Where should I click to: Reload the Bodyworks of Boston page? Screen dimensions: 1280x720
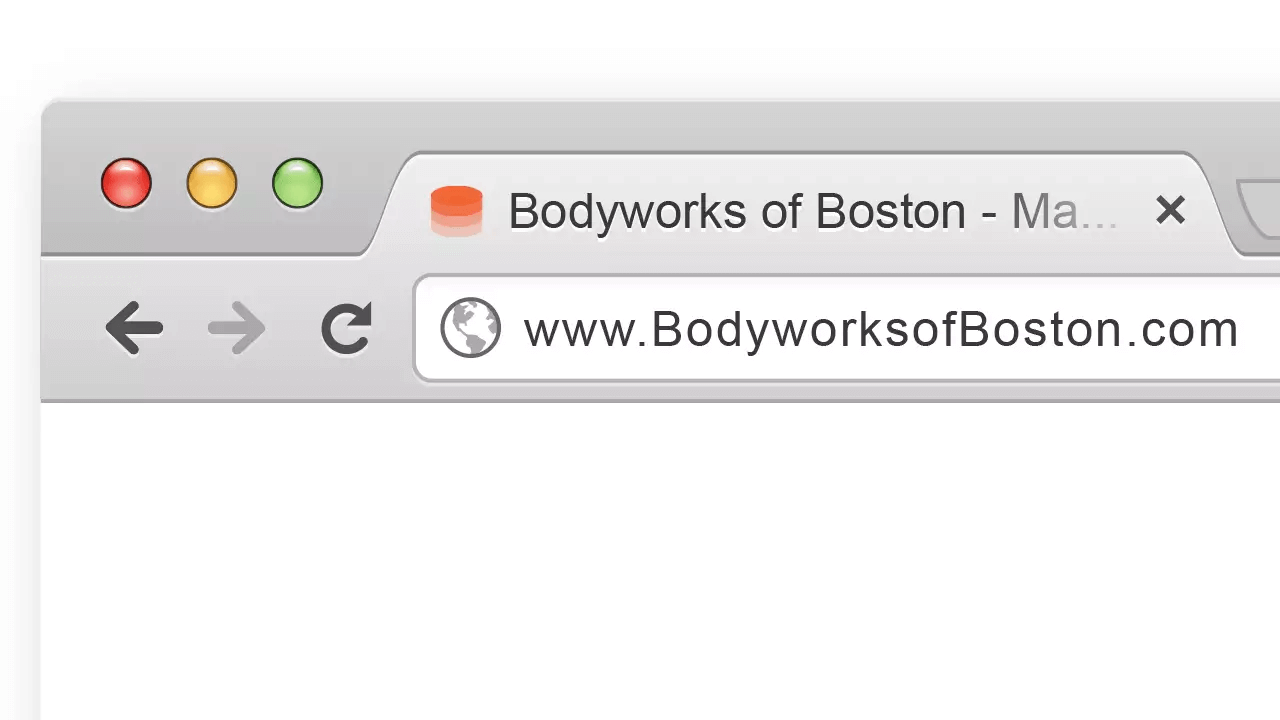(346, 328)
